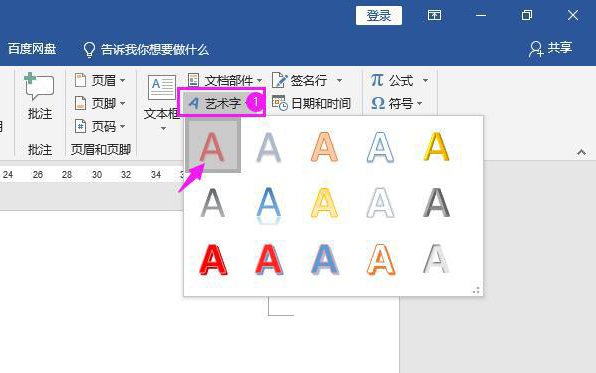
Task: Click the Ω 符号 symbol icon
Action: [378, 103]
